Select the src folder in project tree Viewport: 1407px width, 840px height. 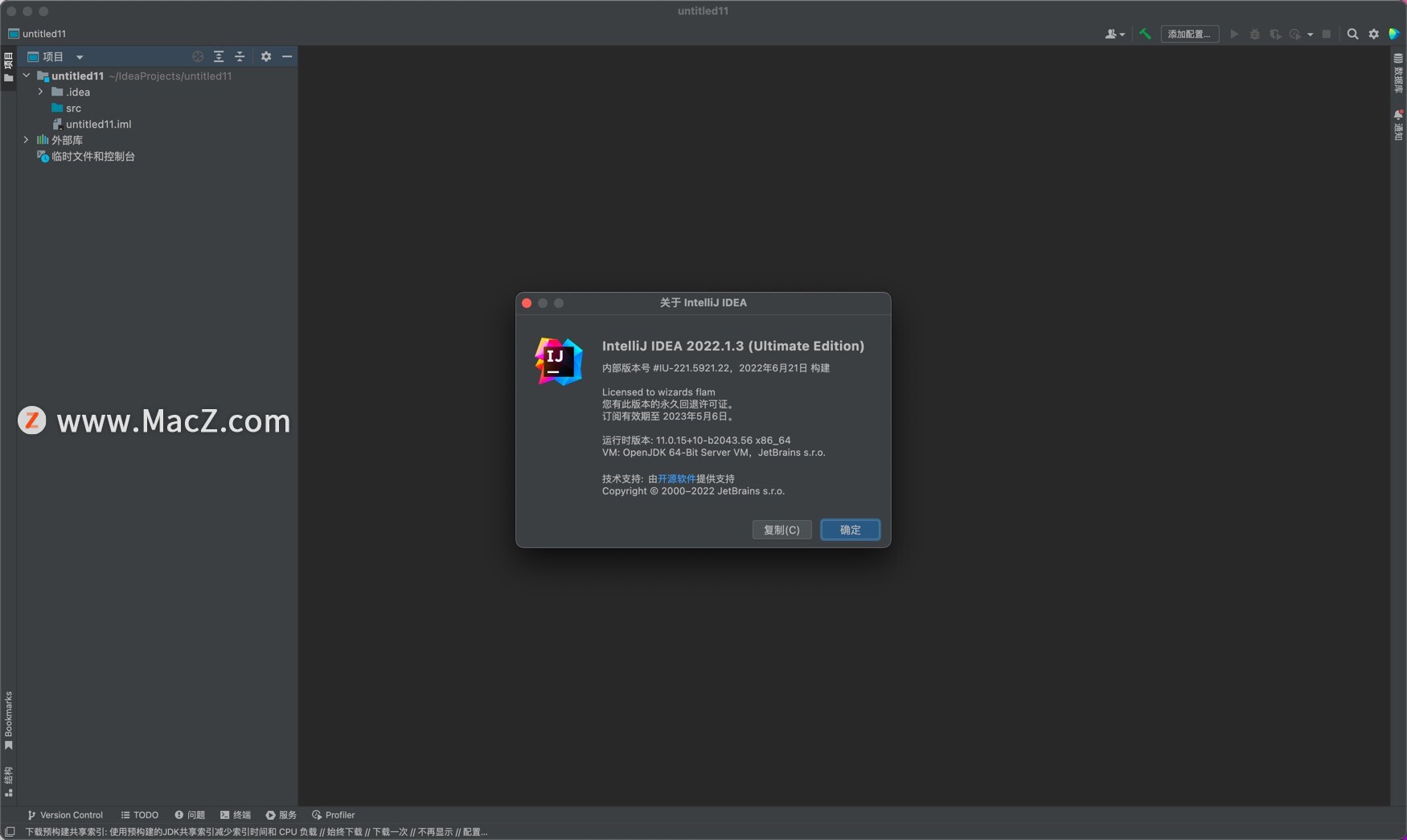[157, 108]
